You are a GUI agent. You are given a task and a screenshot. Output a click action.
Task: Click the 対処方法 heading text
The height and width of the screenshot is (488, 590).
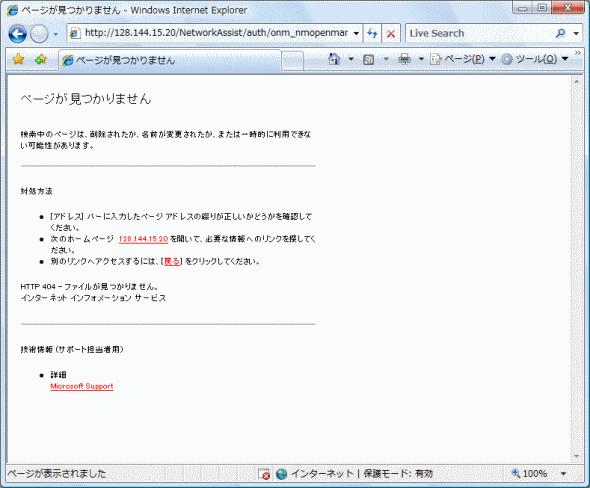pos(36,191)
